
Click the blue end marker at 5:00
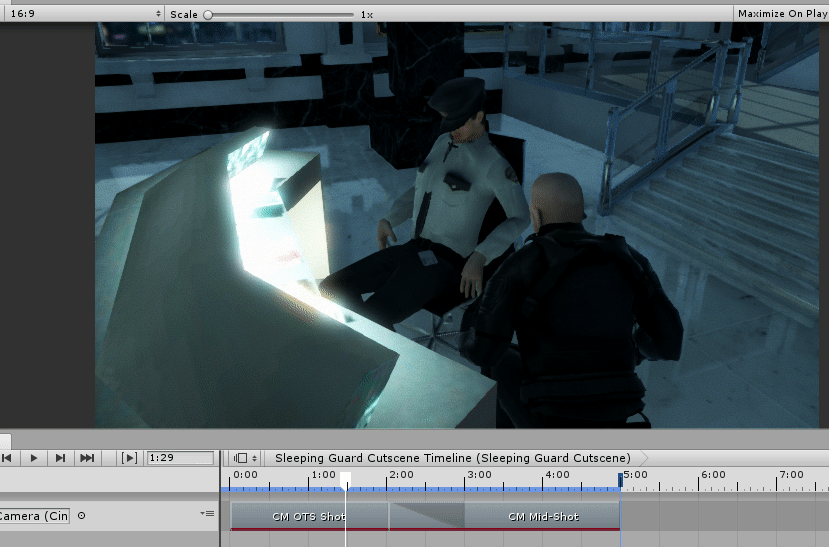(620, 479)
